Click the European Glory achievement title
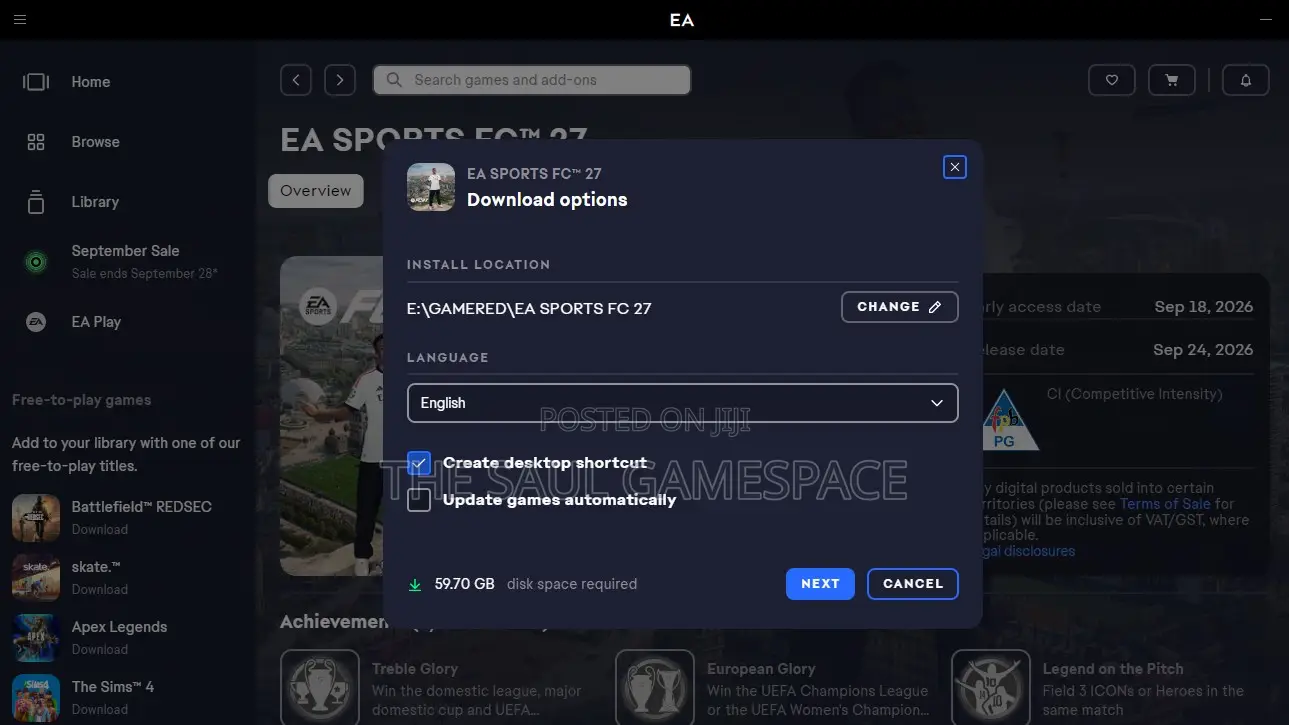This screenshot has height=725, width=1289. pyautogui.click(x=761, y=669)
